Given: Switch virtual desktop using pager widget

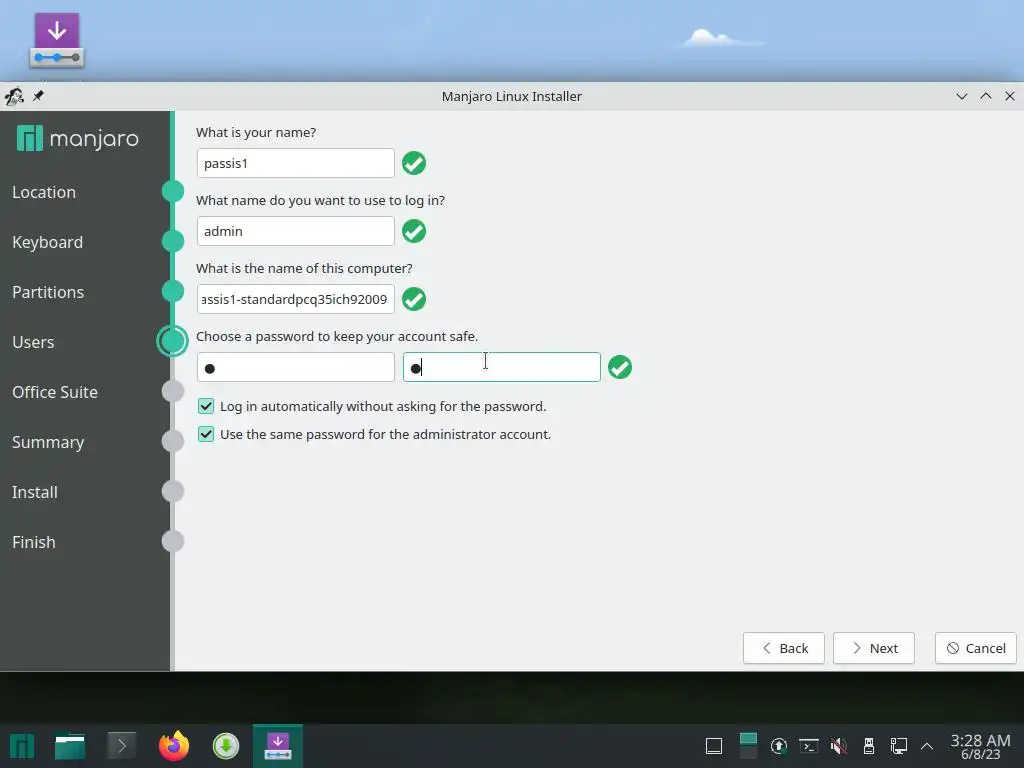Looking at the screenshot, I should point(748,746).
